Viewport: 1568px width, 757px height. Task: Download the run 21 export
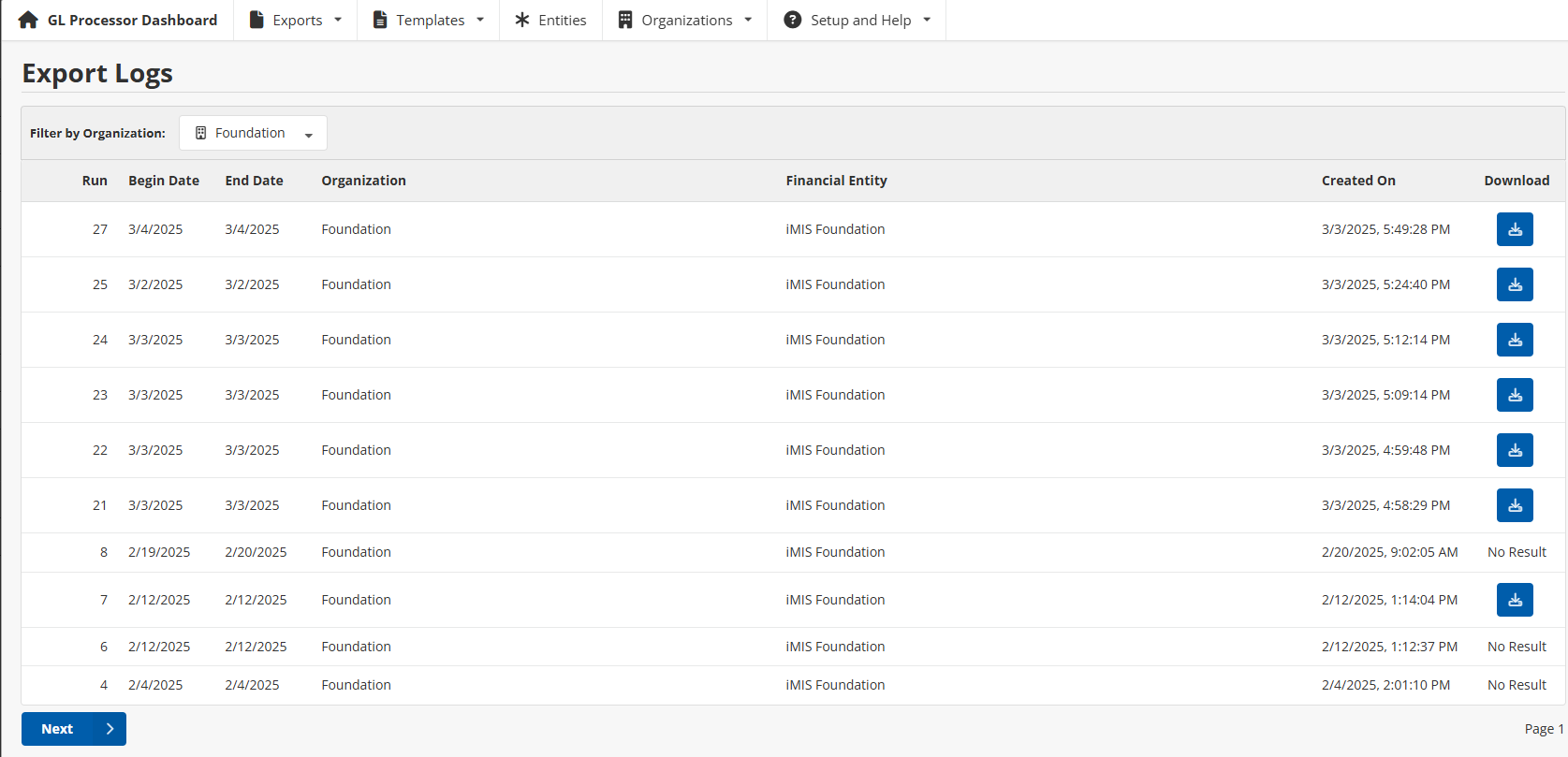(x=1514, y=505)
